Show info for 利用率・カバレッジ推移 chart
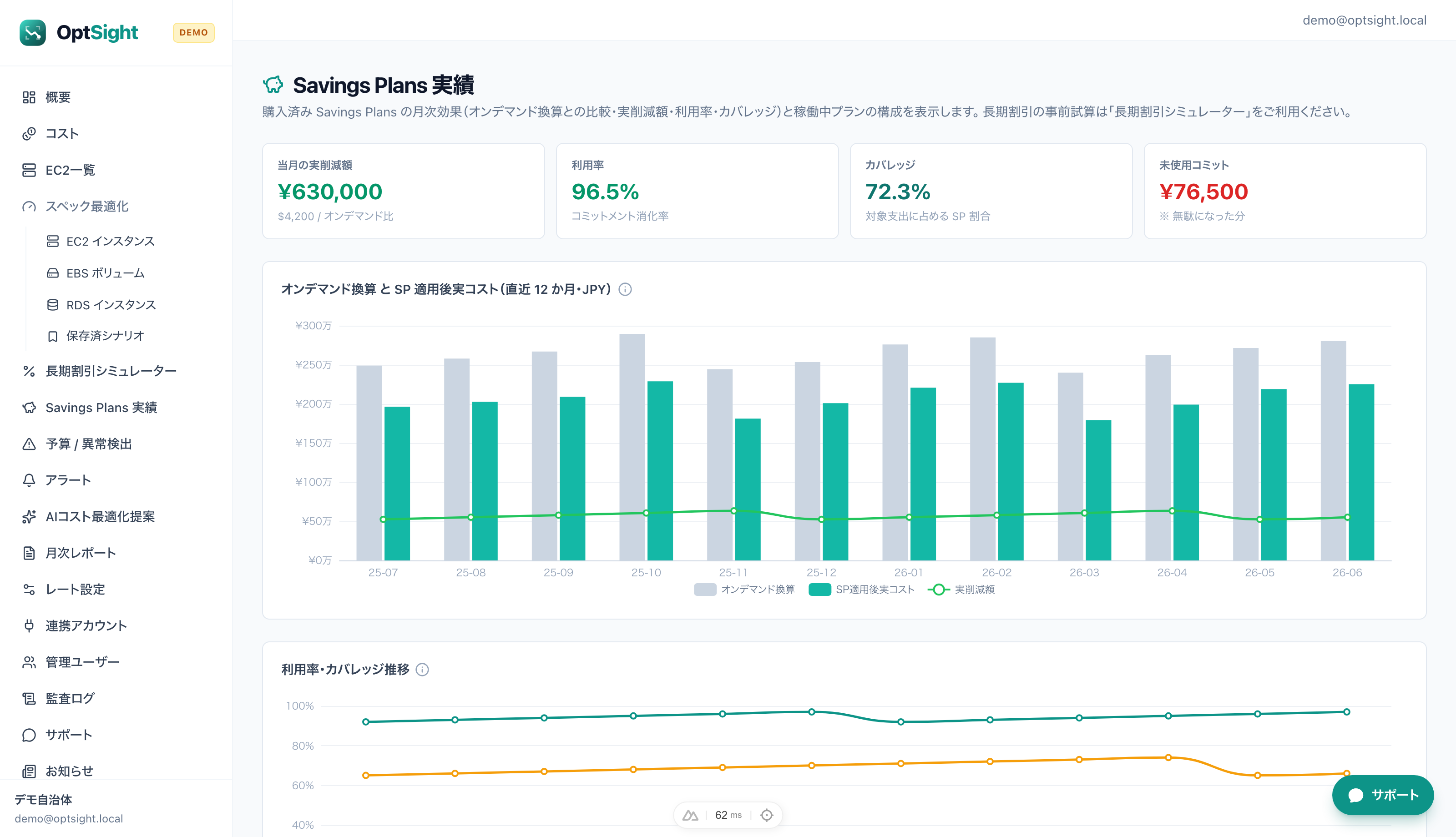1456x837 pixels. (423, 669)
